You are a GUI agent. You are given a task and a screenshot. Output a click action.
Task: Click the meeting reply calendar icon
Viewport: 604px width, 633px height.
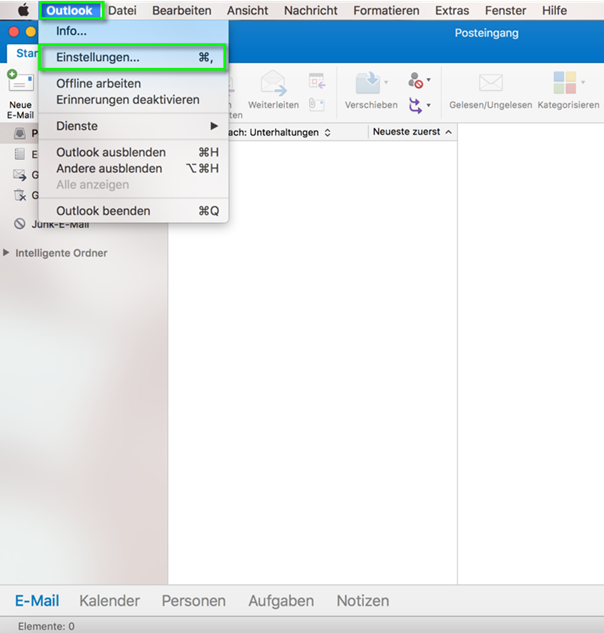[x=317, y=81]
